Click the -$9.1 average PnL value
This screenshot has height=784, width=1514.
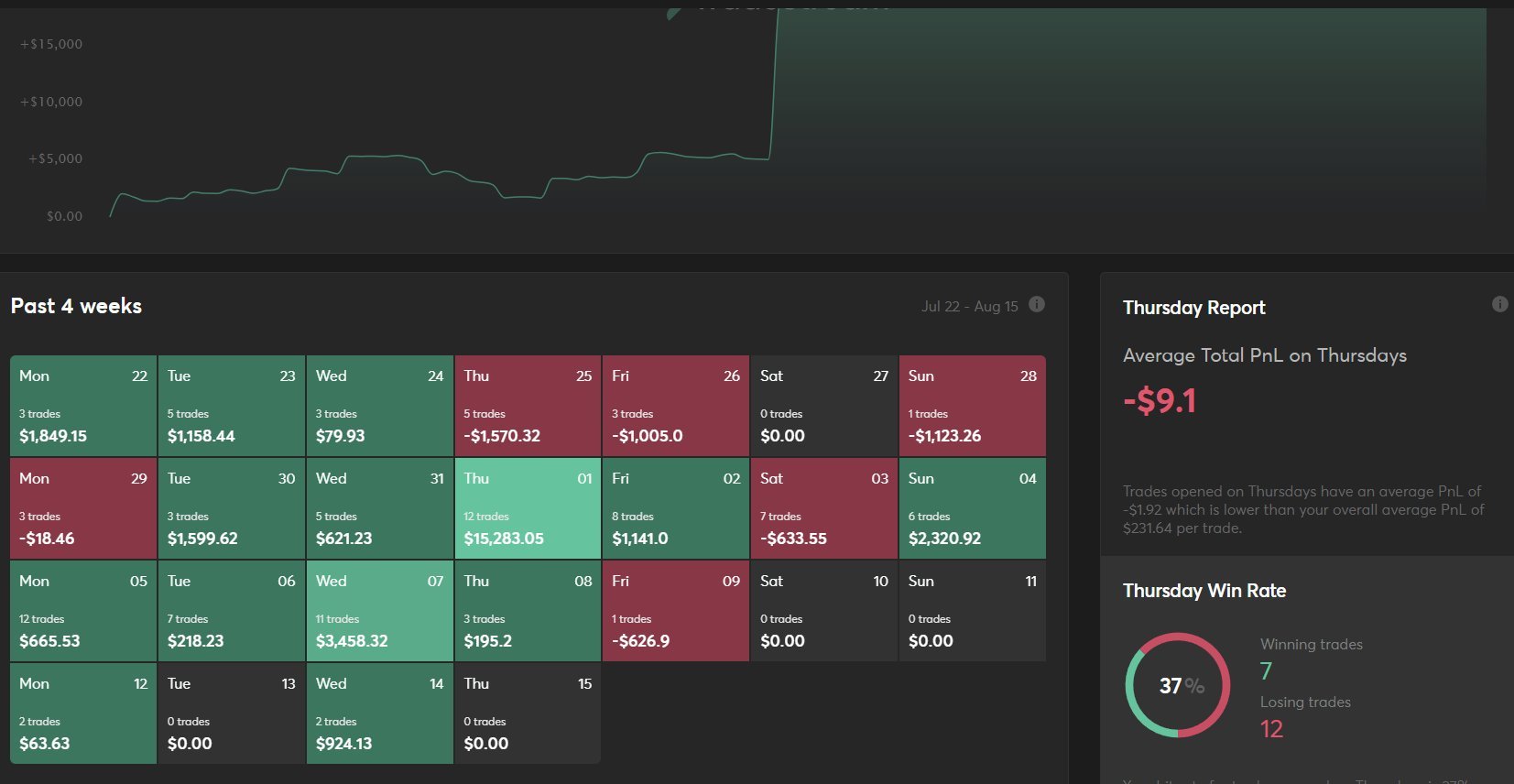point(1160,401)
